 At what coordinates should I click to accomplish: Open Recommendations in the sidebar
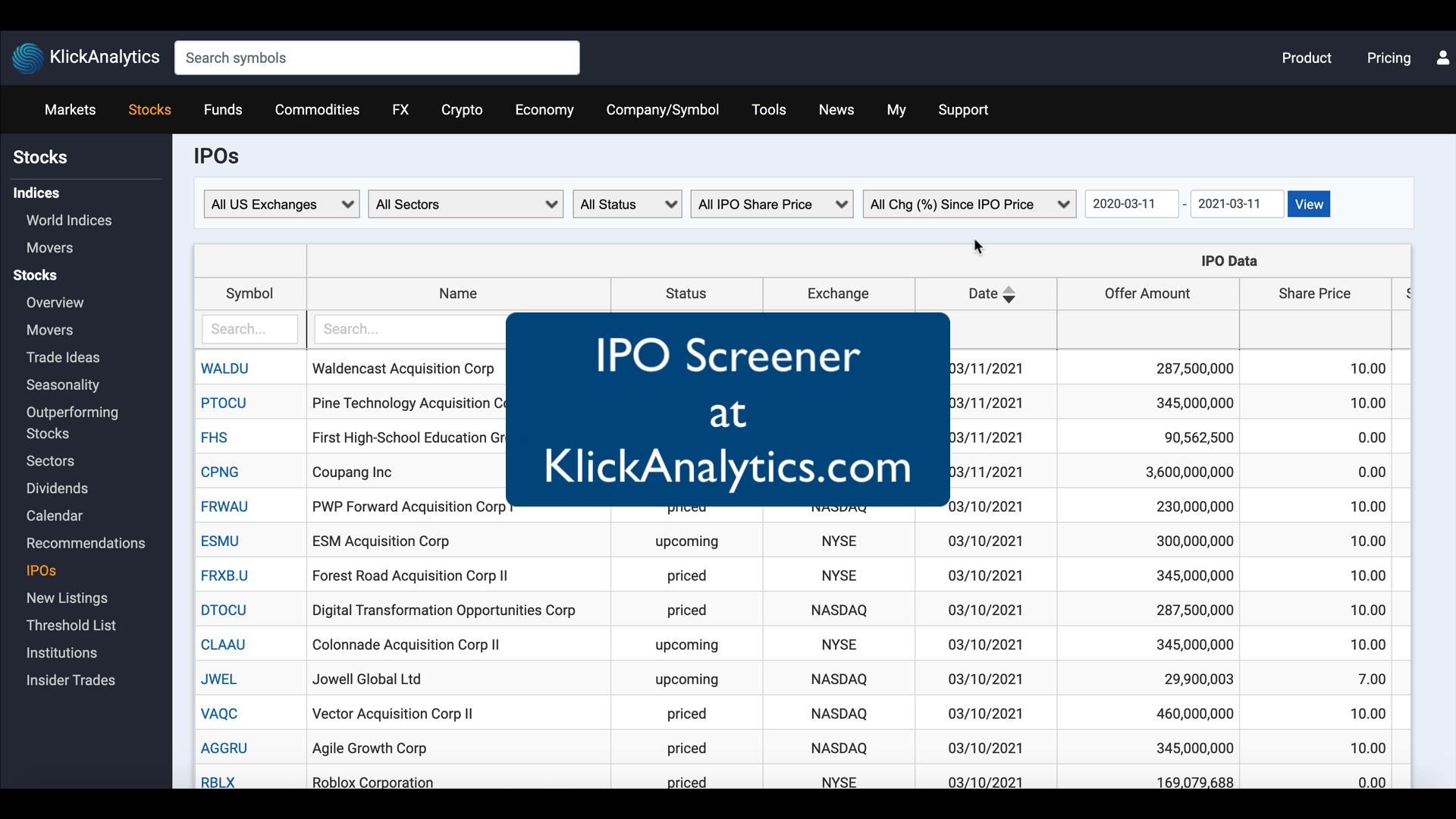click(x=86, y=543)
